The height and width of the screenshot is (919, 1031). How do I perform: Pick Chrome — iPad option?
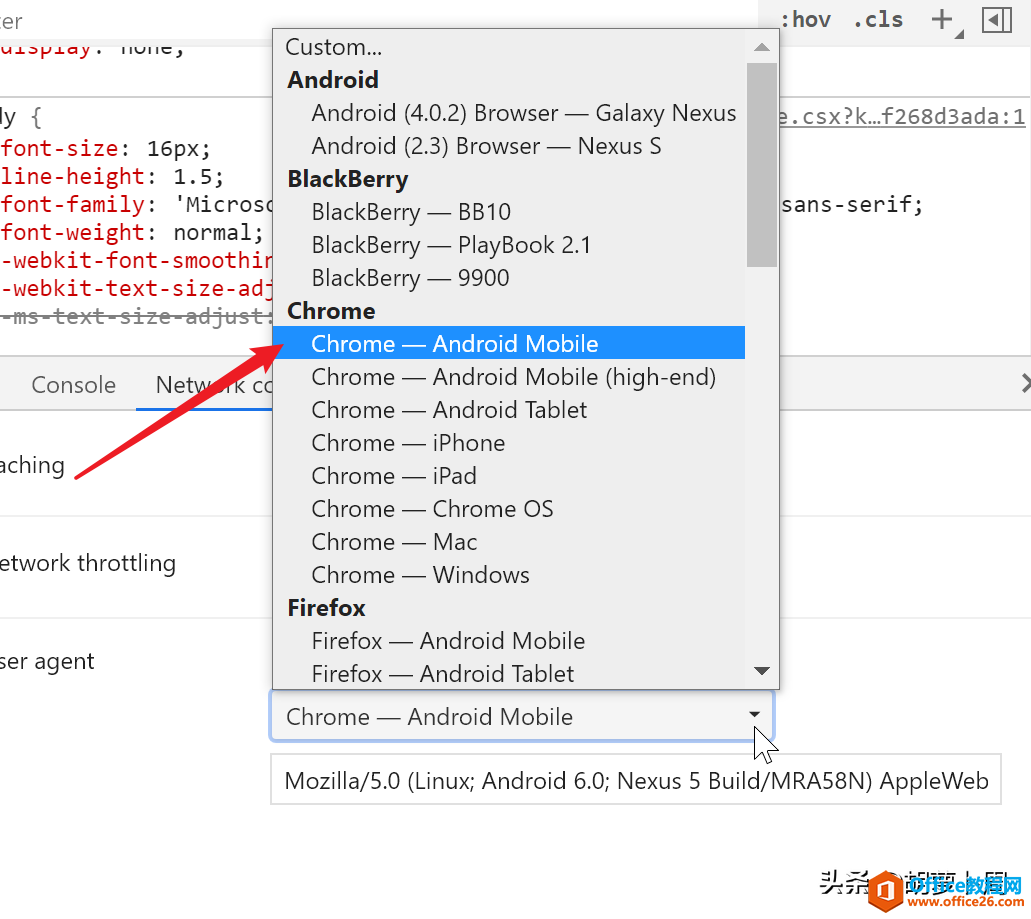pyautogui.click(x=508, y=475)
